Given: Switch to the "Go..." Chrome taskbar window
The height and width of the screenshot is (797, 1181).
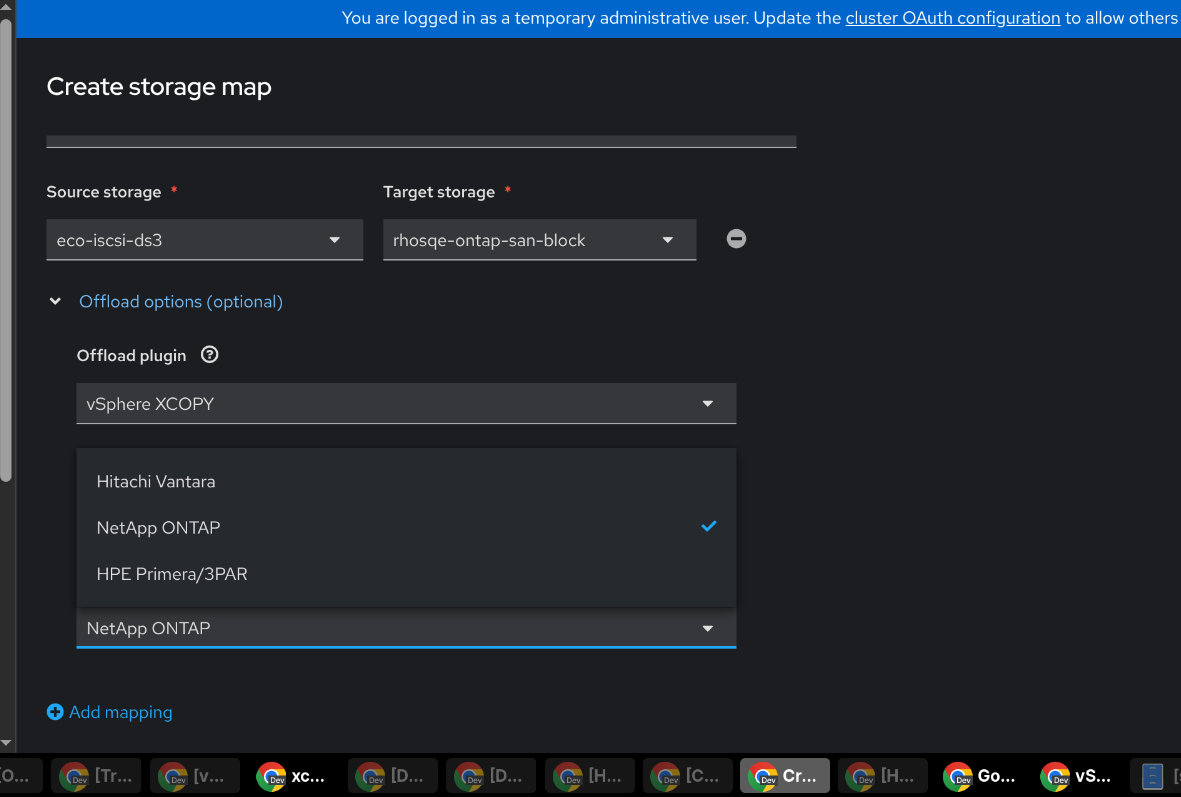Looking at the screenshot, I should (981, 776).
